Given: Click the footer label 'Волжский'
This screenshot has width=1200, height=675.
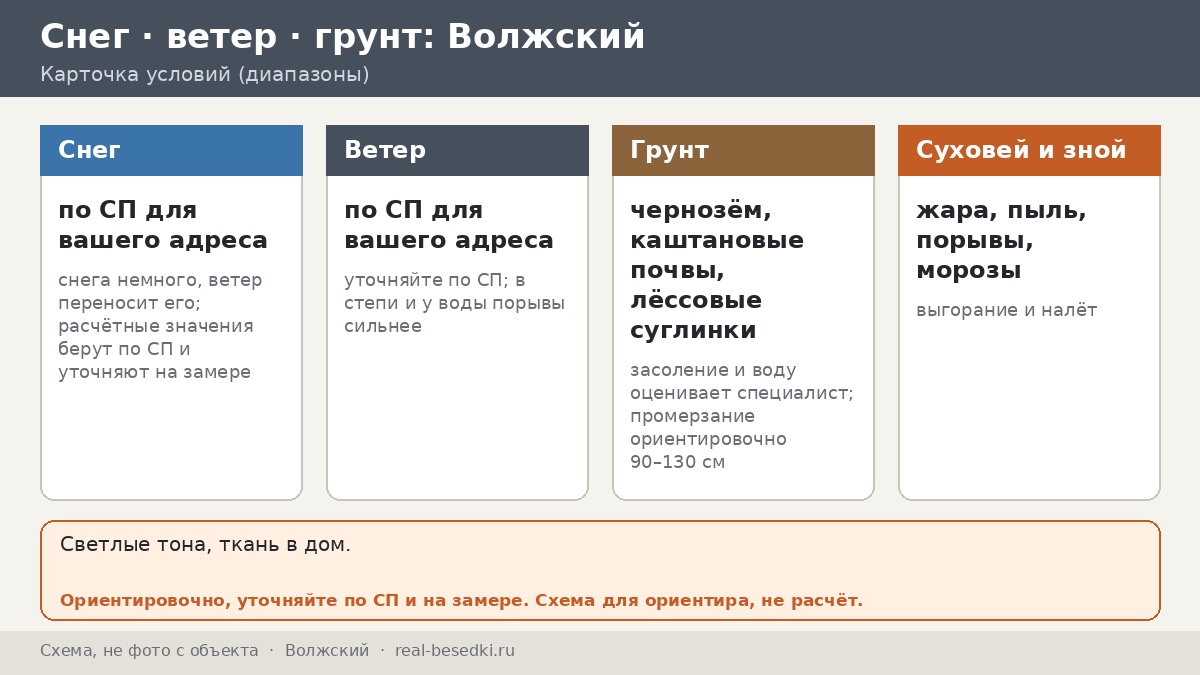Looking at the screenshot, I should [x=327, y=651].
